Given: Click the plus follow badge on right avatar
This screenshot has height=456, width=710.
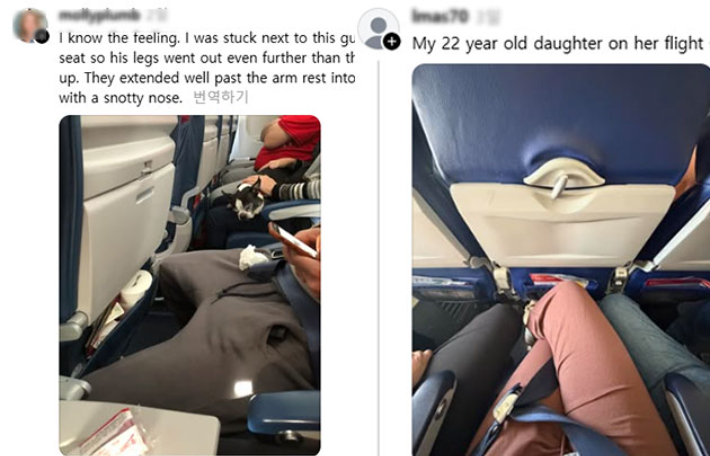Looking at the screenshot, I should click(x=392, y=42).
